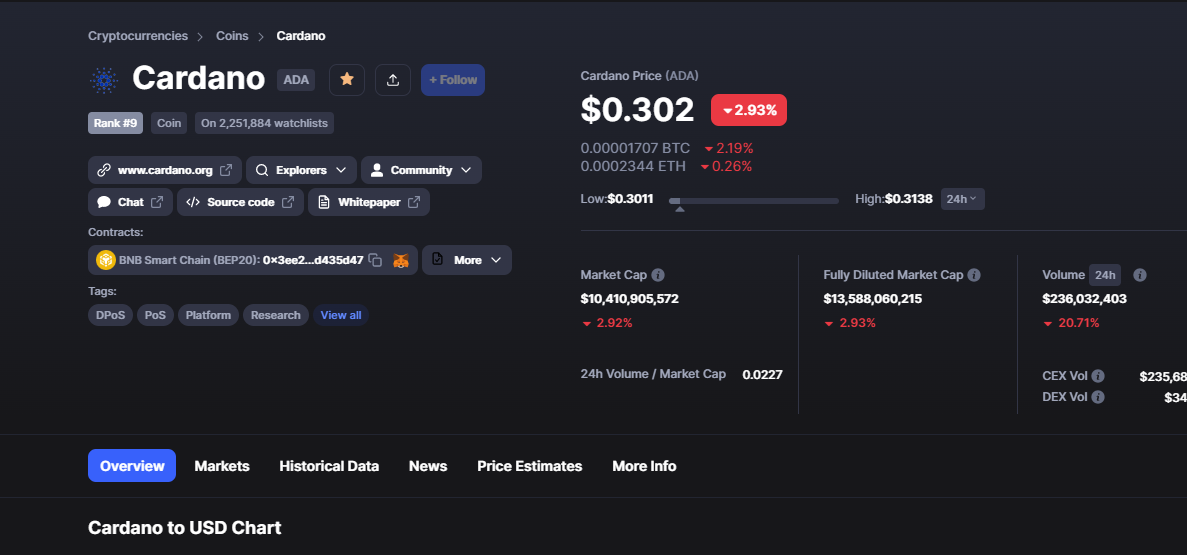1187x555 pixels.
Task: Copy the BNB Smart Chain contract address
Action: 375,260
